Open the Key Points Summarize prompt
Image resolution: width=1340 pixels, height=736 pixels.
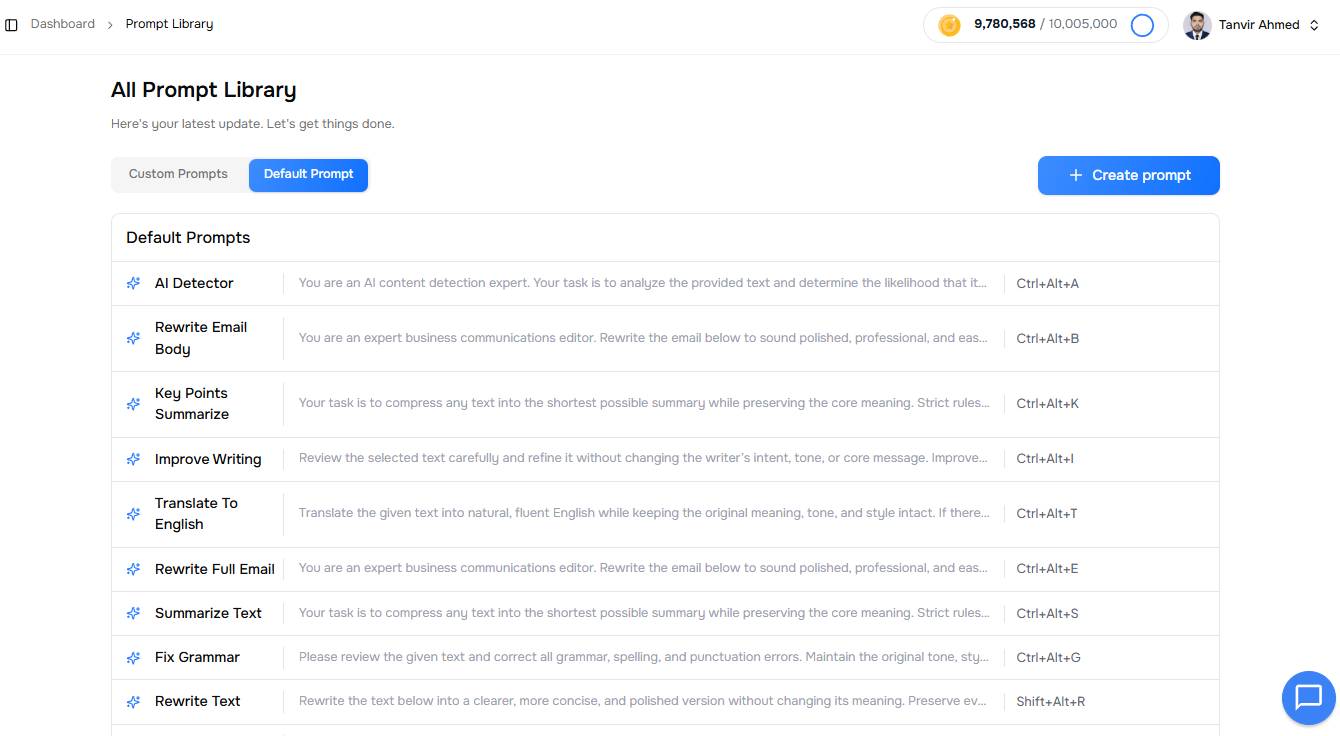192,404
